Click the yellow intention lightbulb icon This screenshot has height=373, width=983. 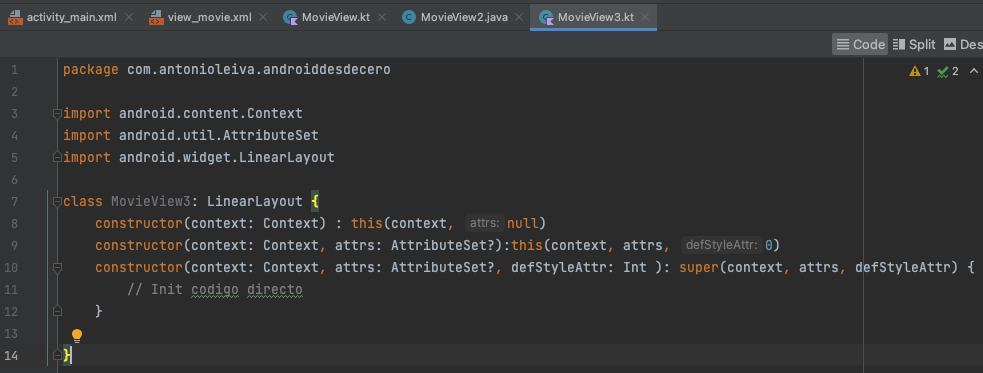pos(76,336)
